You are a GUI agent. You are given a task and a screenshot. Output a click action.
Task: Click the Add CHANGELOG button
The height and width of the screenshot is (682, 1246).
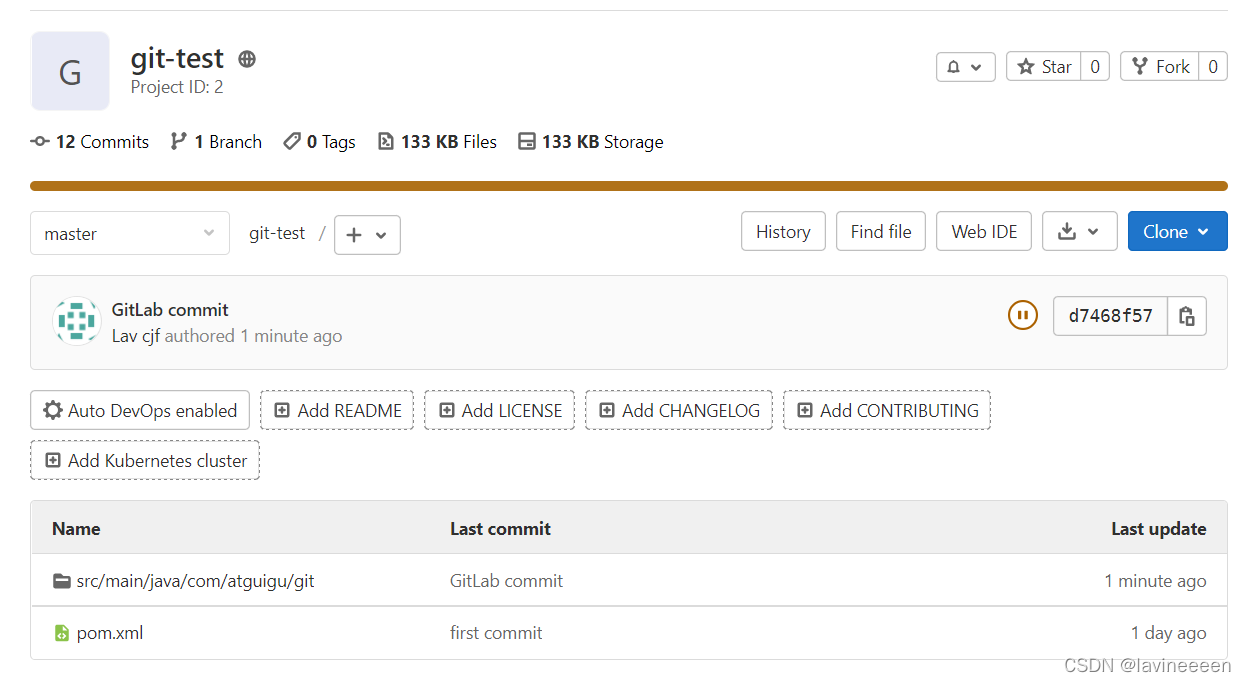click(x=679, y=410)
